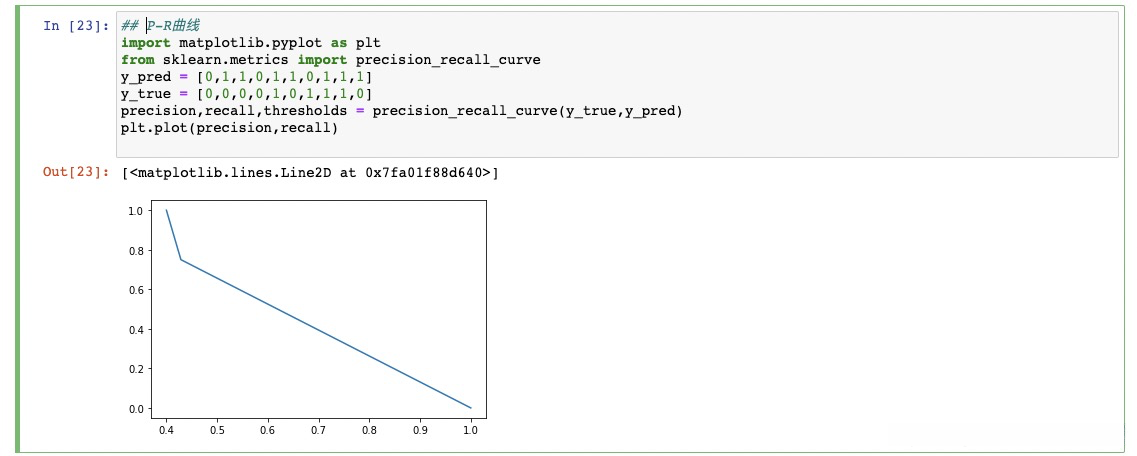Click the precision_recall_curve(y_true,y_pred) call

pyautogui.click(x=520, y=111)
